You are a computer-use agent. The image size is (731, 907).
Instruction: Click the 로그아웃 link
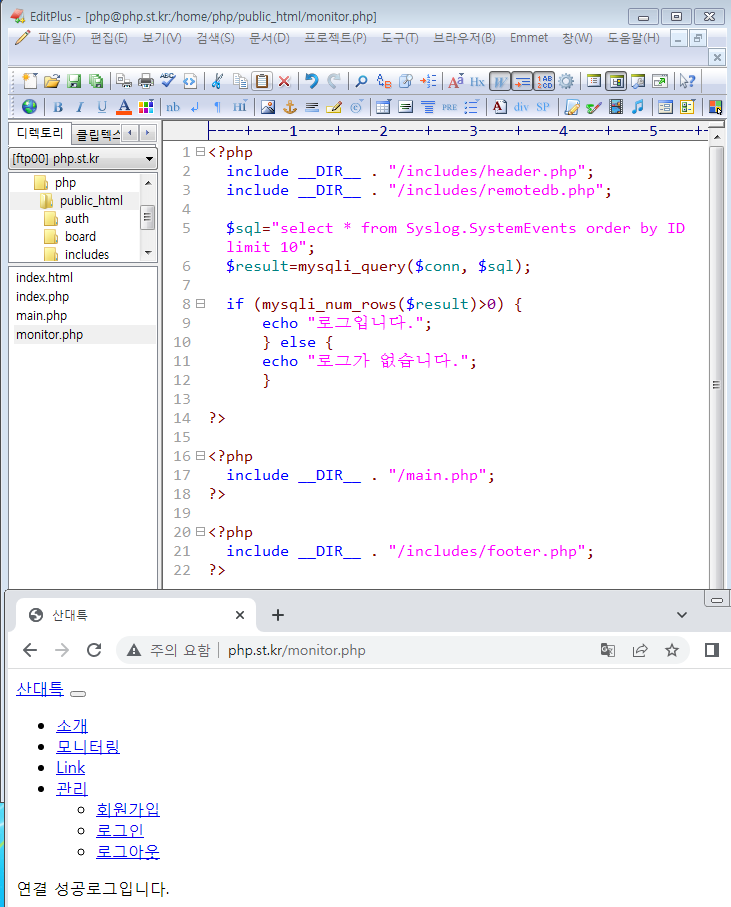pos(128,851)
